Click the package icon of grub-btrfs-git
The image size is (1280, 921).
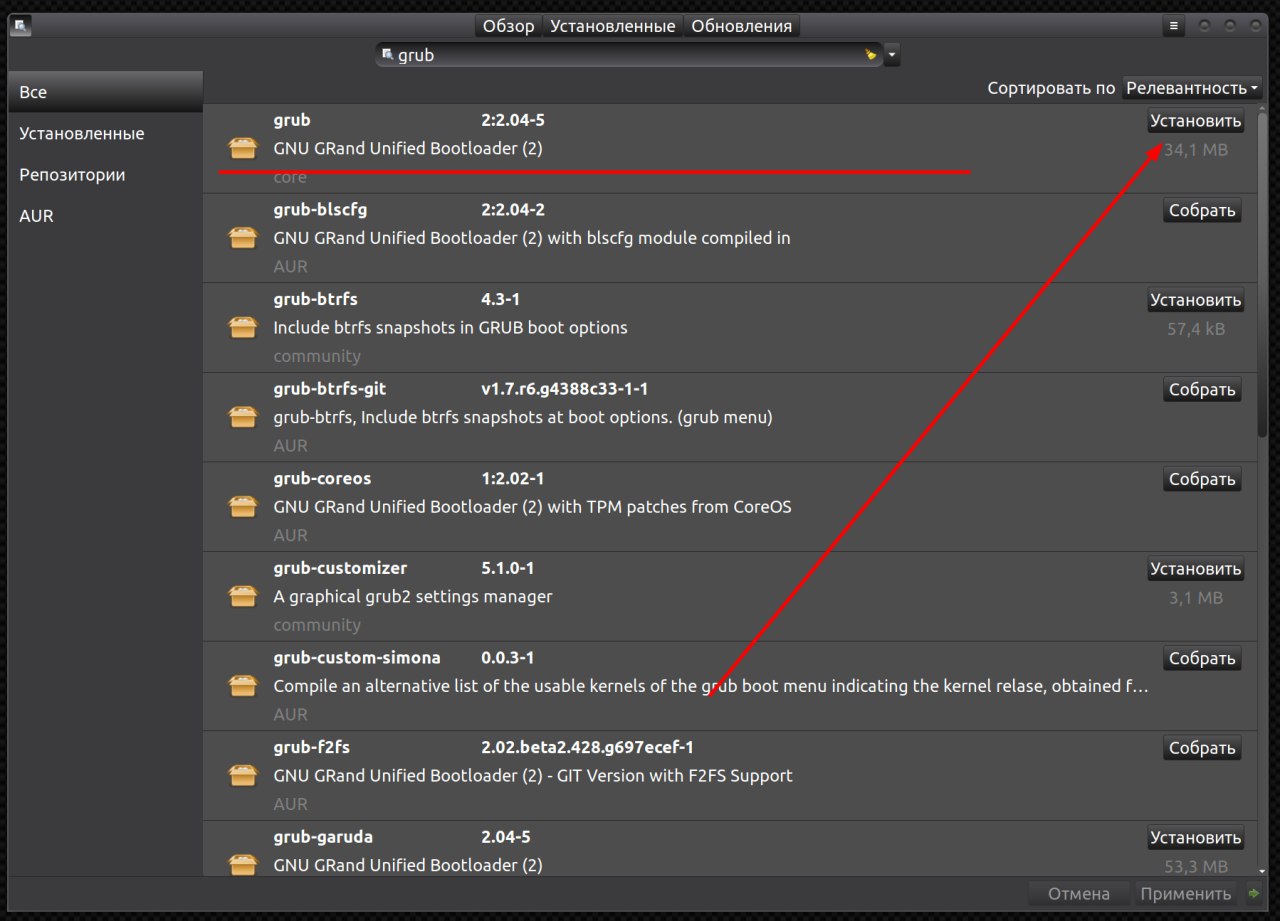[x=243, y=417]
